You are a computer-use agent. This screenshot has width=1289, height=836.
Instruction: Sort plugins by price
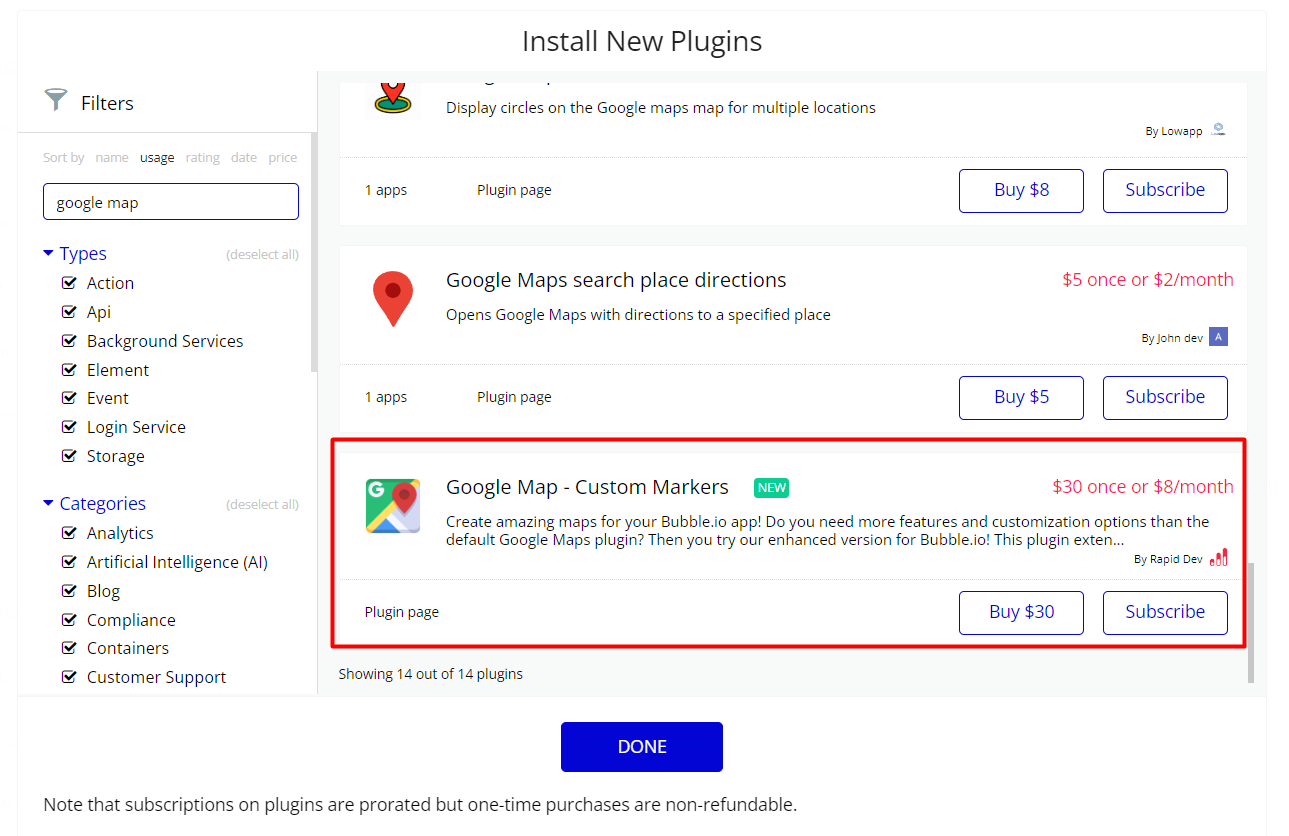pos(283,158)
